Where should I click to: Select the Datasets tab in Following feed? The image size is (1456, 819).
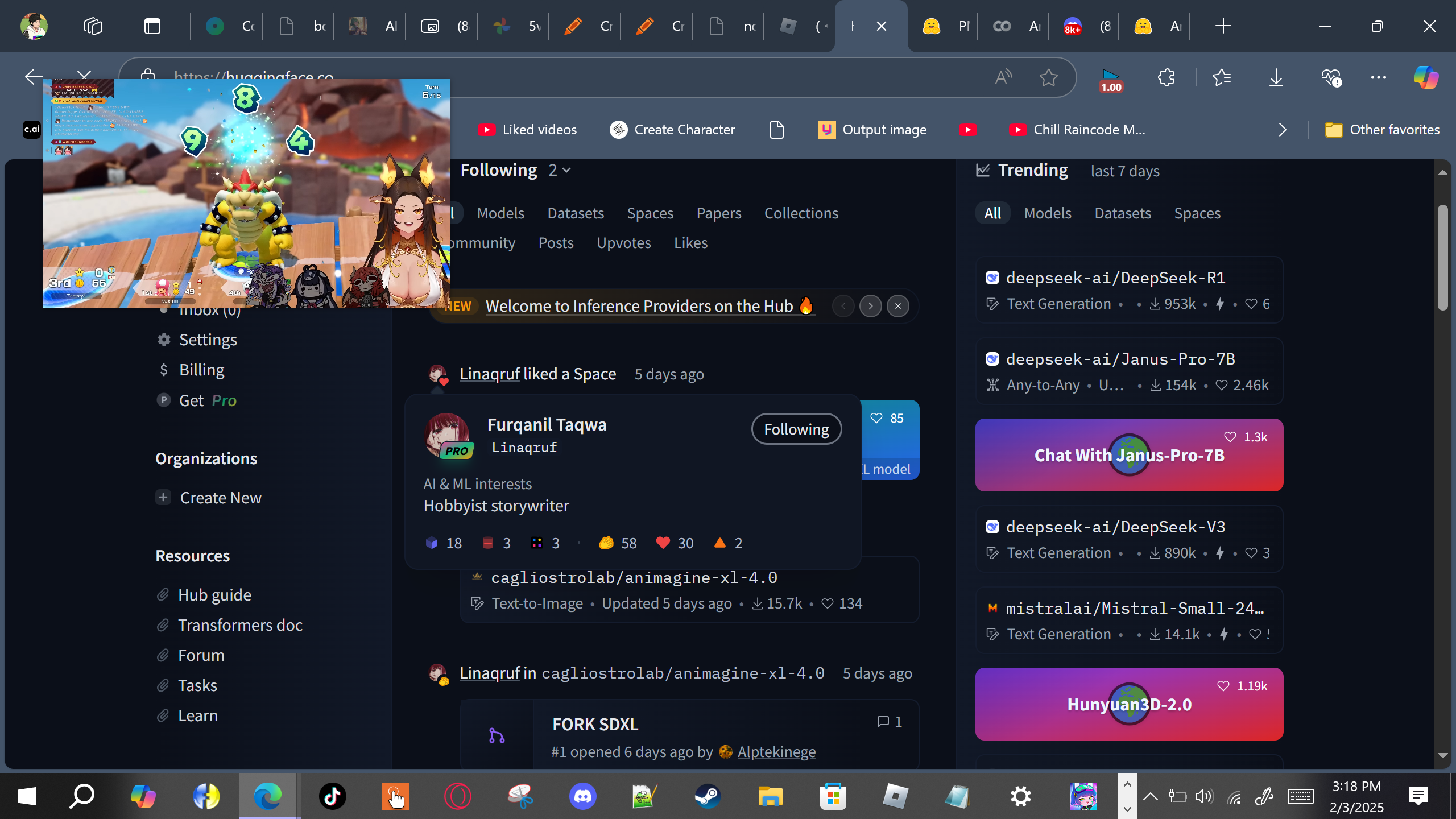coord(576,213)
